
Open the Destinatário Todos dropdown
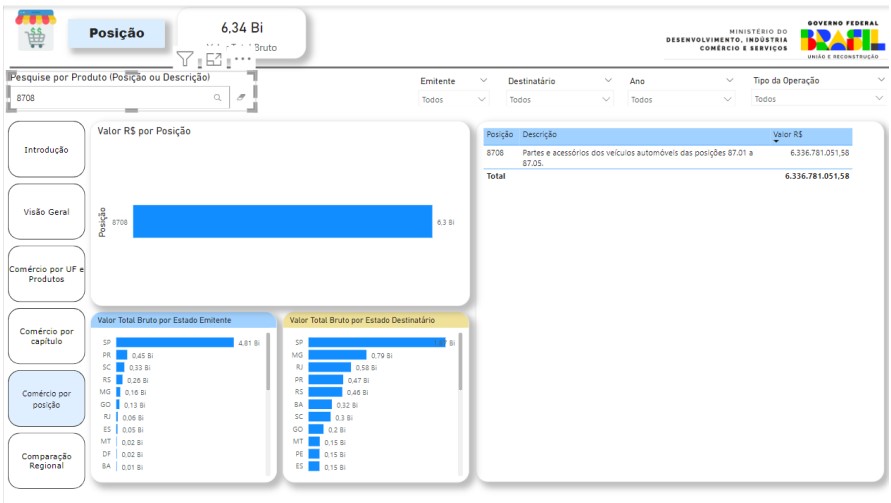coord(558,99)
